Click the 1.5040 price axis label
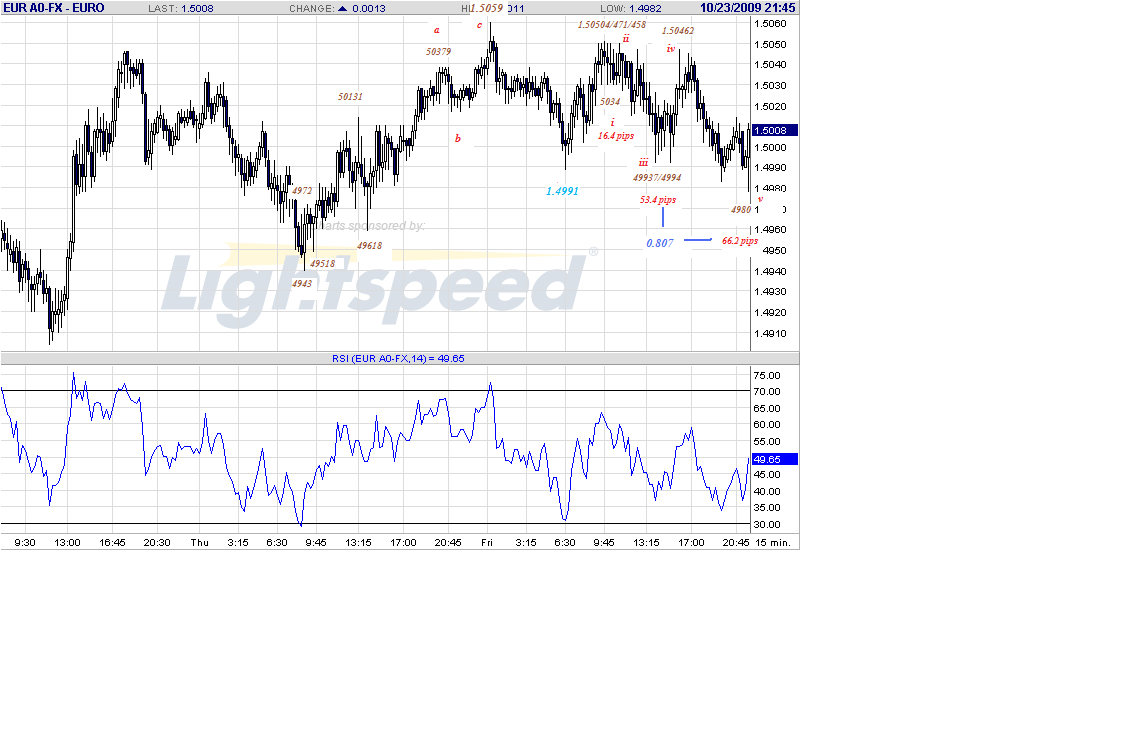Image resolution: width=1128 pixels, height=732 pixels. [770, 65]
